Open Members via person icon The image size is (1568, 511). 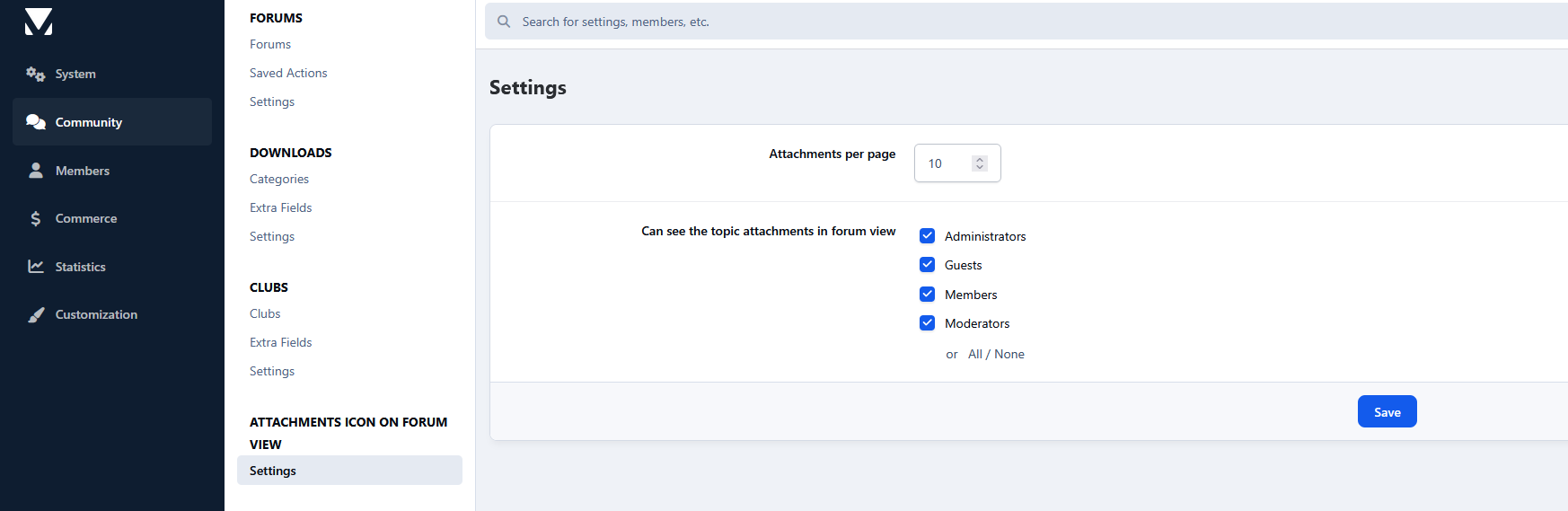pos(36,171)
